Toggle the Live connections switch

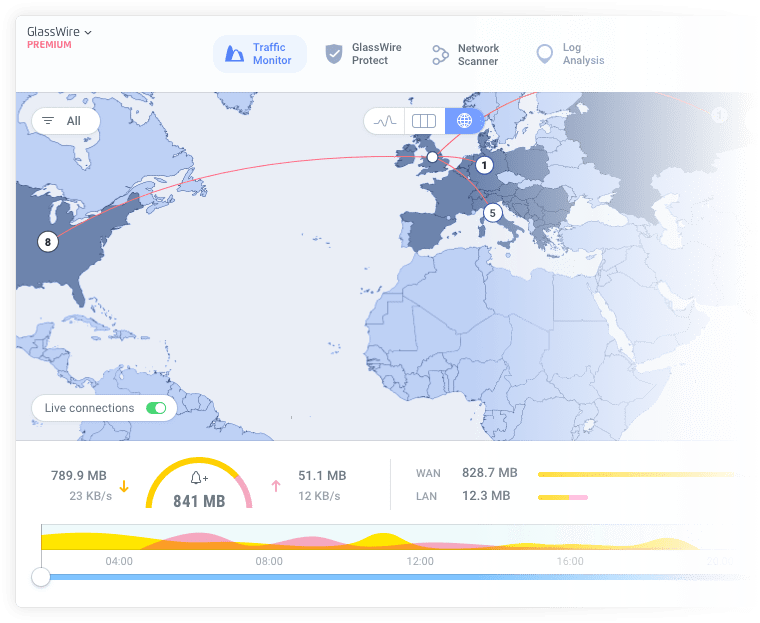[x=156, y=408]
